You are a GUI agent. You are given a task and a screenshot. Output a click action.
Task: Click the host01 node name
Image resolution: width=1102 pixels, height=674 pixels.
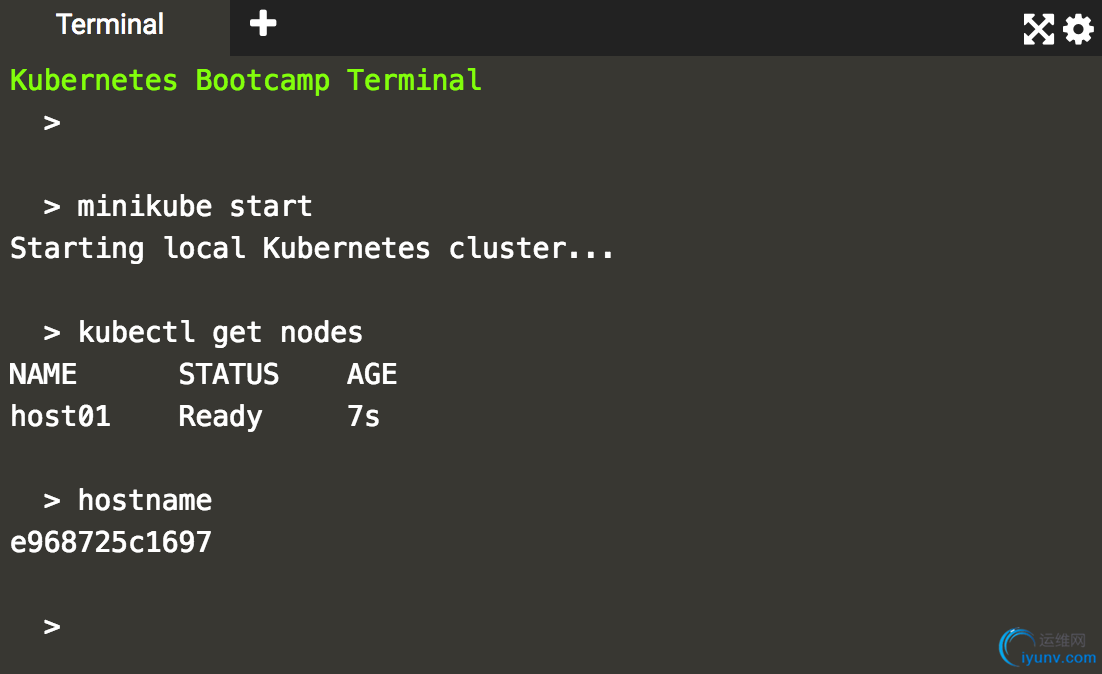[x=60, y=416]
